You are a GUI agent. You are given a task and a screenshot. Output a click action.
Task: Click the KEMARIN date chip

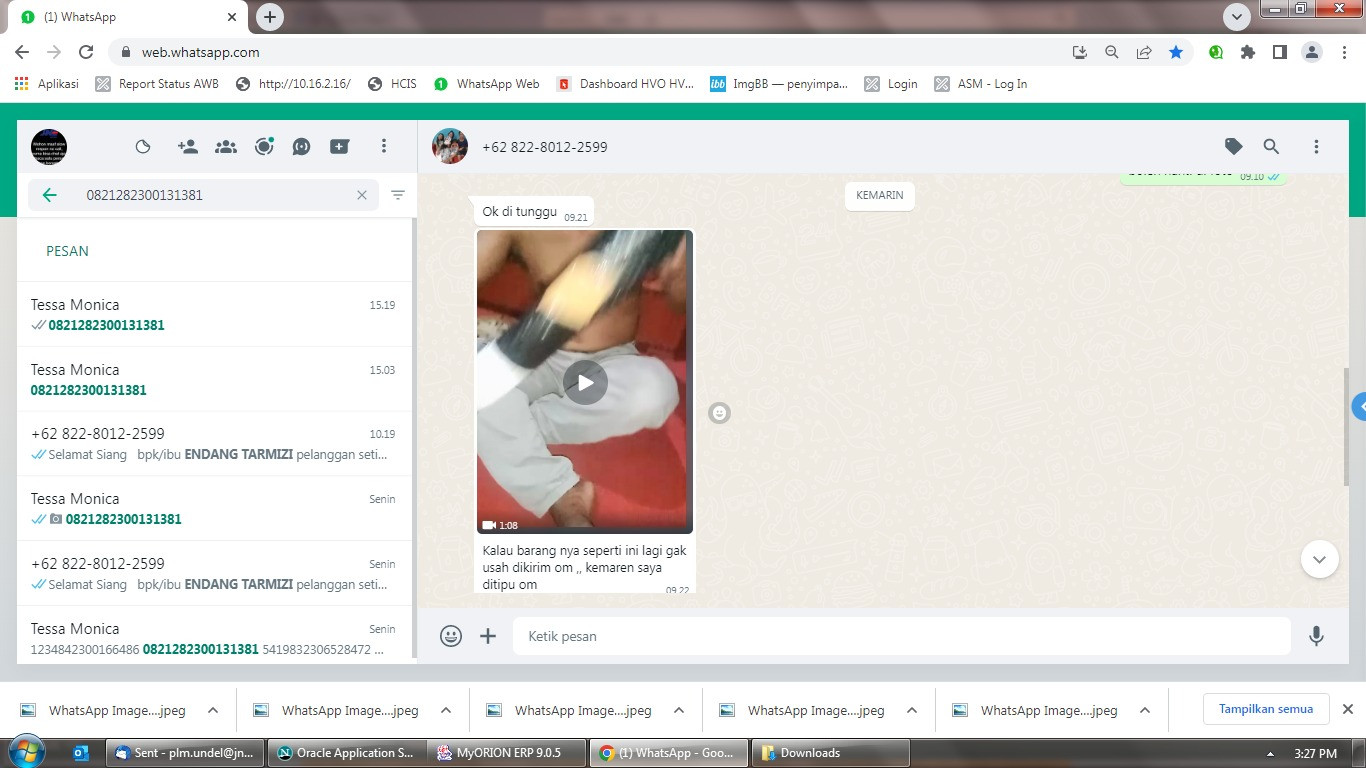[x=880, y=195]
